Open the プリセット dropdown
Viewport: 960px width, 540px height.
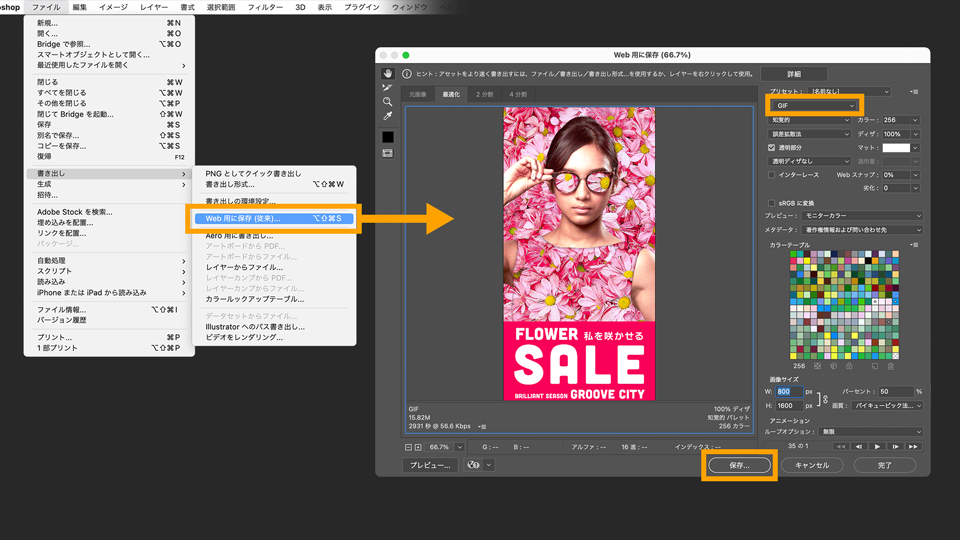point(849,92)
